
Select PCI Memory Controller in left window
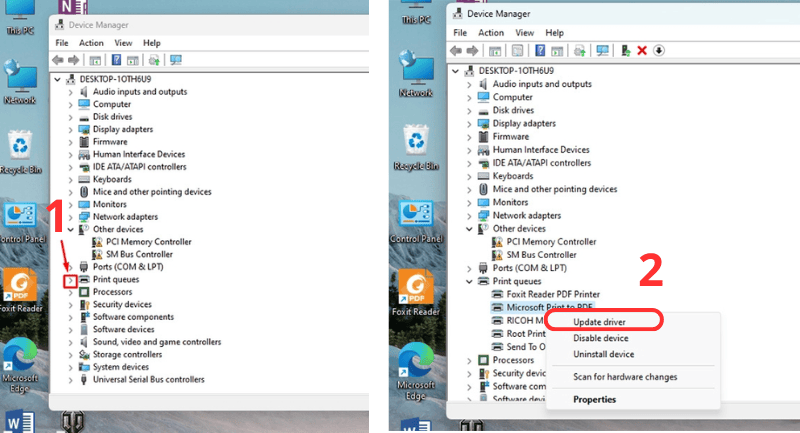148,242
